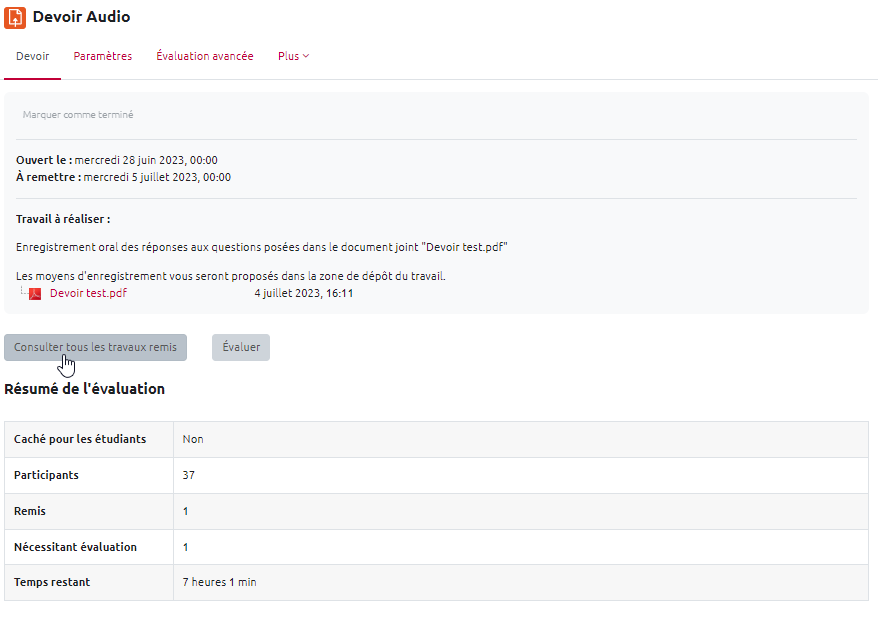The height and width of the screenshot is (617, 878).
Task: Click the Remis row label
Action: click(x=30, y=511)
